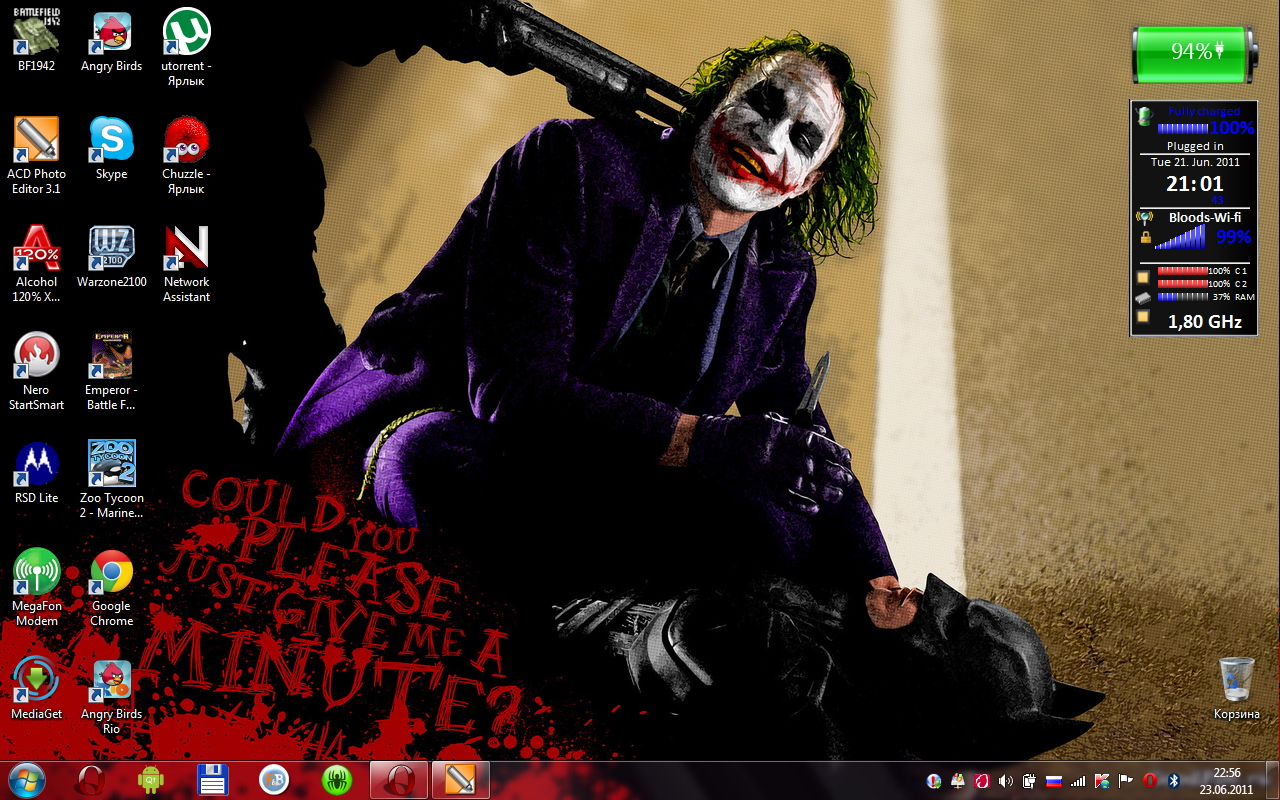
Task: Click the Wi-Fi signal strength bars at 99%
Action: (x=1180, y=237)
